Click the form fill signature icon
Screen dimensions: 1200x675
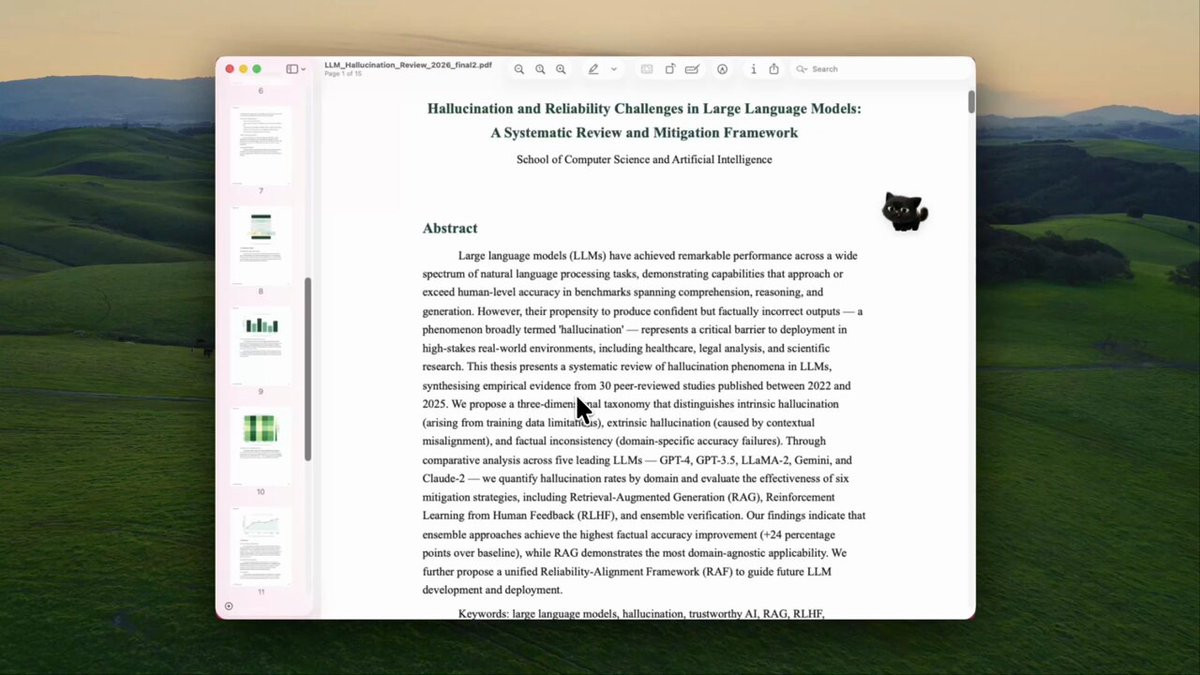click(x=692, y=69)
